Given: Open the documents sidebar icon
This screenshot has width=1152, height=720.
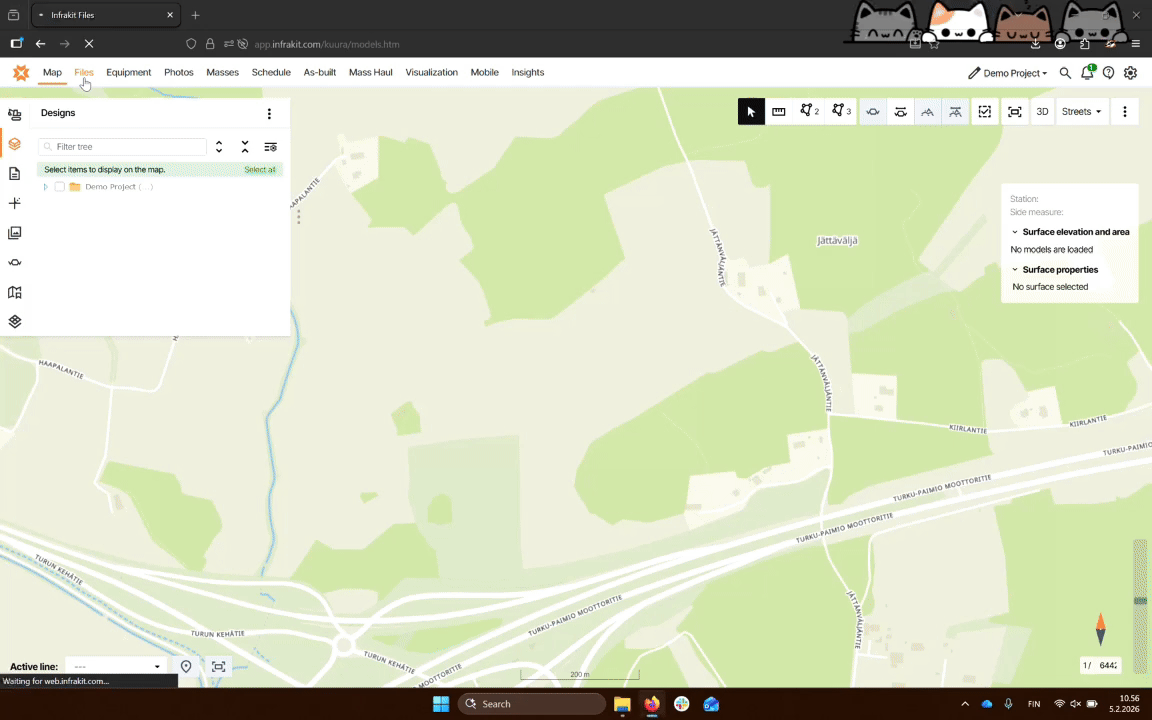Looking at the screenshot, I should tap(15, 173).
